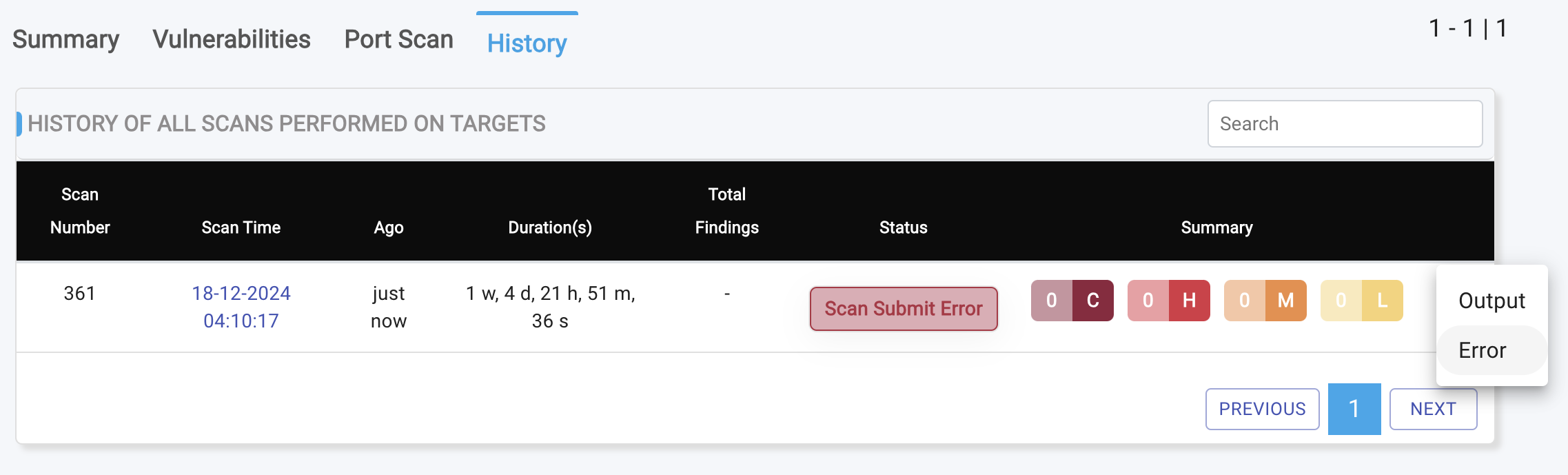Viewport: 1568px width, 475px height.
Task: Click the Critical (C) severity badge
Action: pos(1072,301)
